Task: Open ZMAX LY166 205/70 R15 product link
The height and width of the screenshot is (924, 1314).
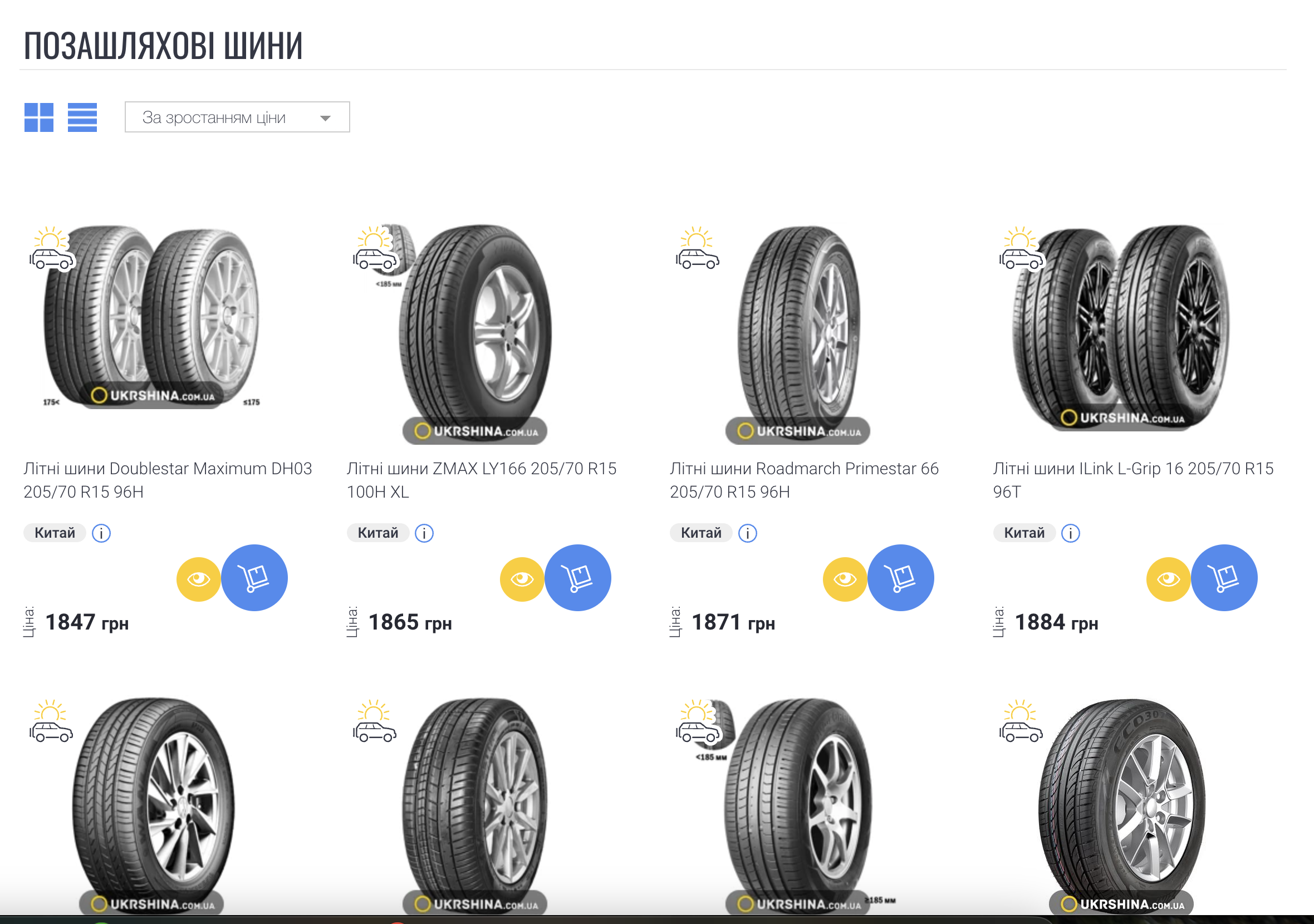Action: coord(481,480)
